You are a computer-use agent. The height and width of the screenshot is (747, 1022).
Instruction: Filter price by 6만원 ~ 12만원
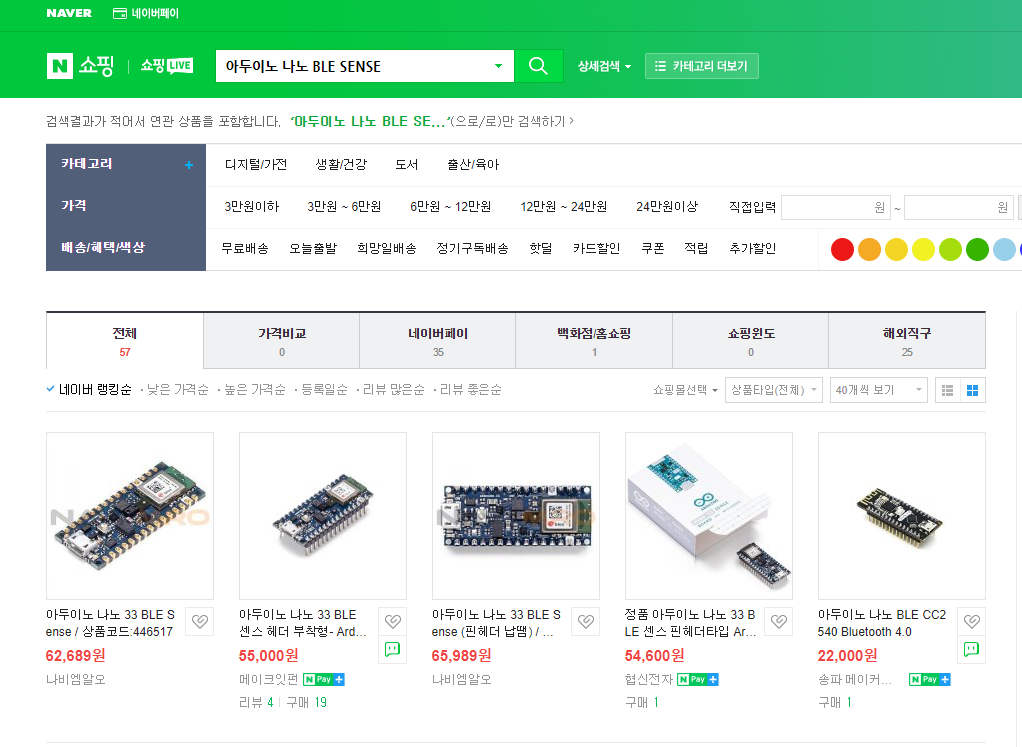[450, 207]
